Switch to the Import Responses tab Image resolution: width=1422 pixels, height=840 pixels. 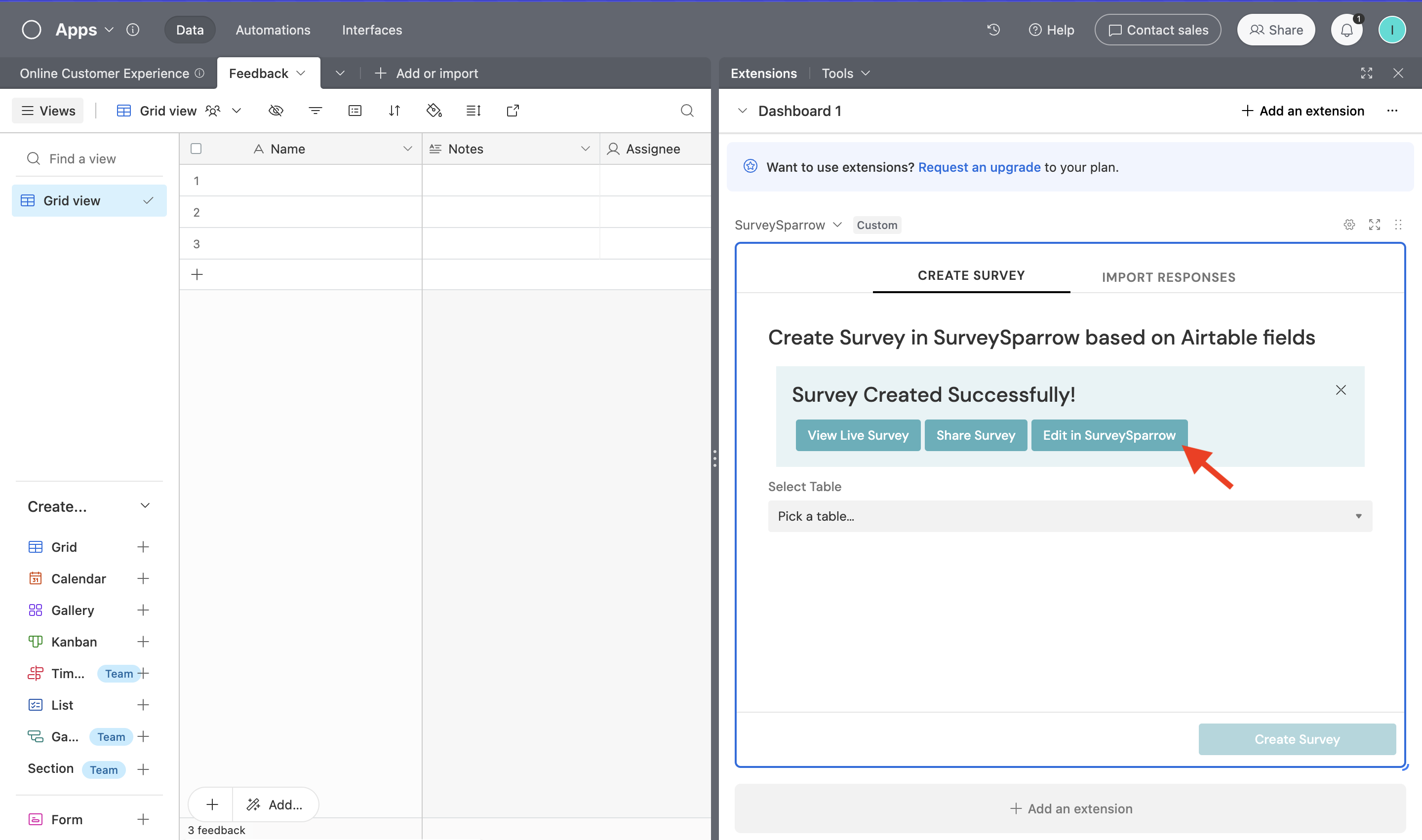tap(1168, 277)
